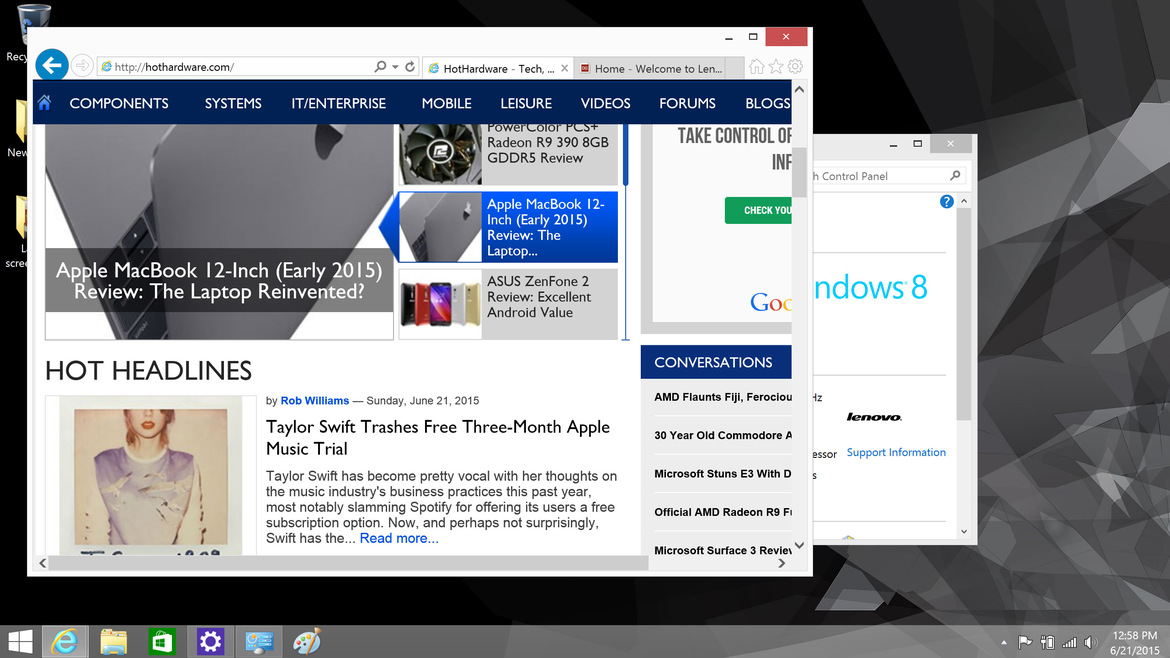Open ASUS ZenFone 2 Review link
The image size is (1170, 658).
click(539, 297)
